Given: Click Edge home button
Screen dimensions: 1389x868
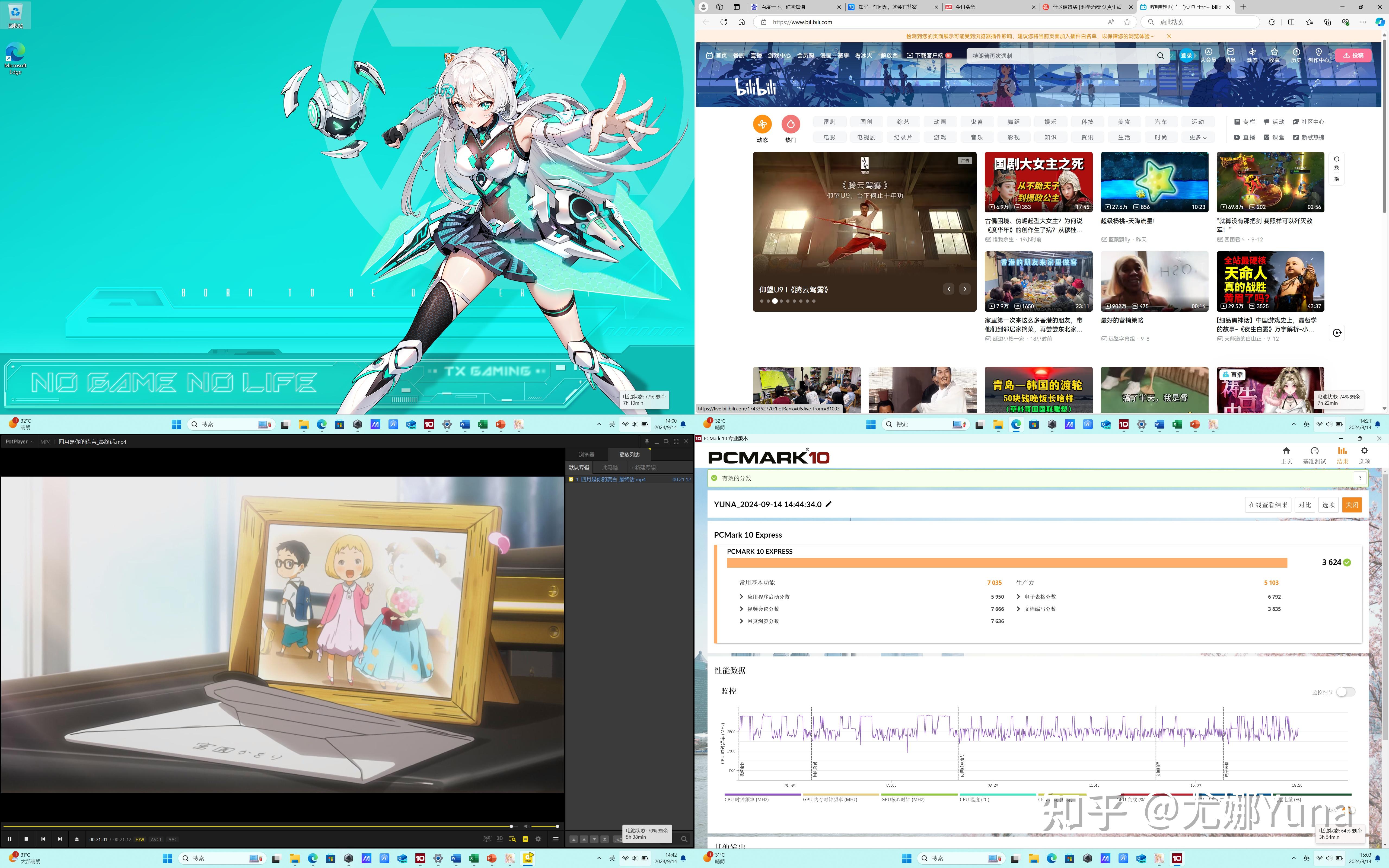Looking at the screenshot, I should (x=741, y=22).
